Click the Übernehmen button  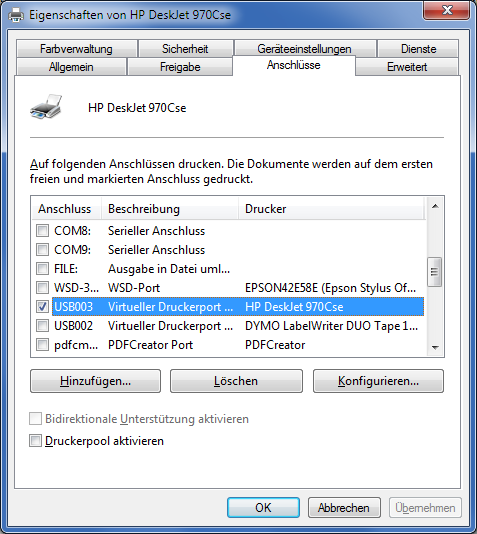tap(425, 507)
